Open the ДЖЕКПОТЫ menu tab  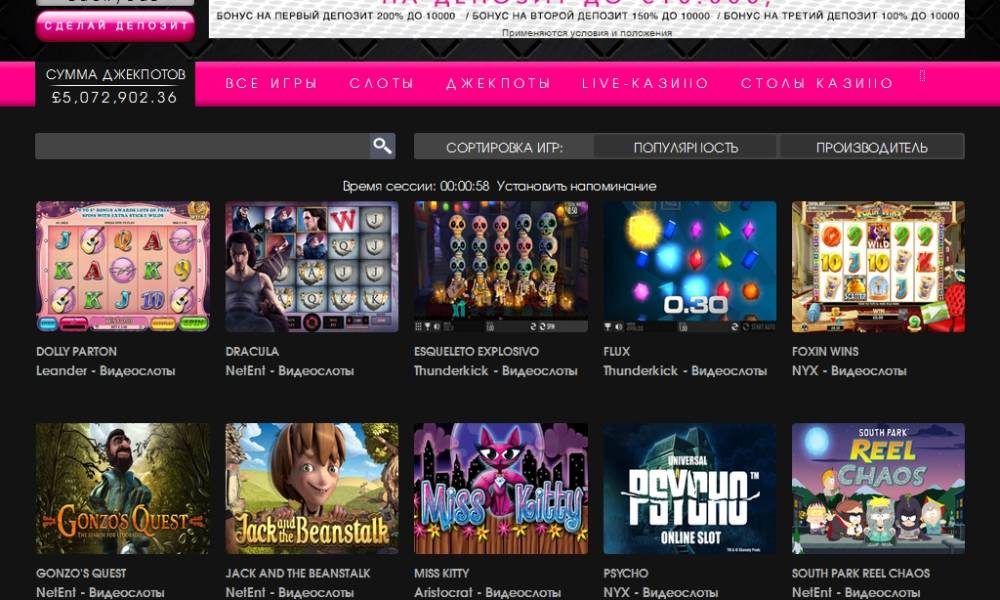pyautogui.click(x=498, y=83)
